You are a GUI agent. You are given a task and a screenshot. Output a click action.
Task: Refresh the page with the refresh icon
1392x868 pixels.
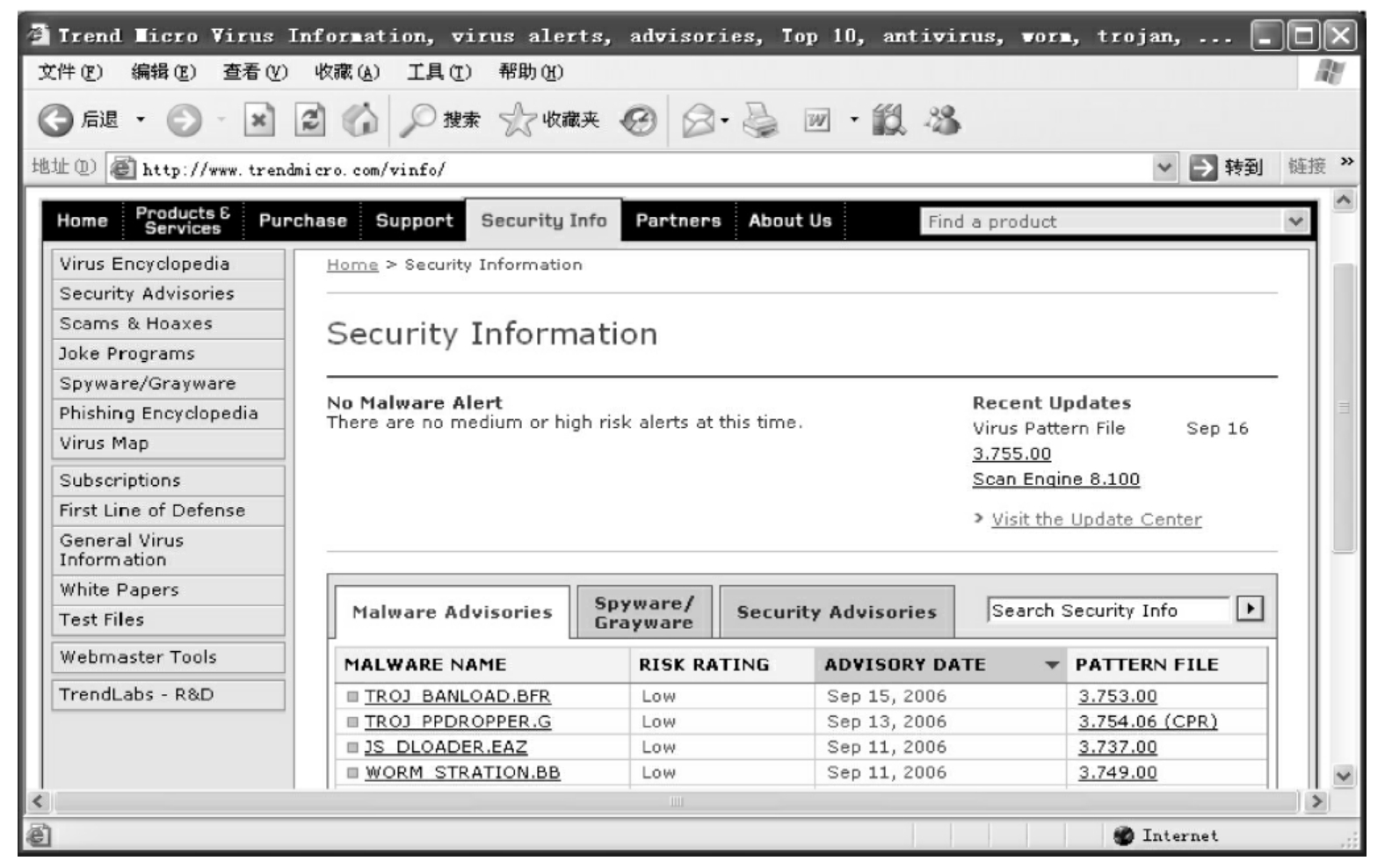coord(309,120)
